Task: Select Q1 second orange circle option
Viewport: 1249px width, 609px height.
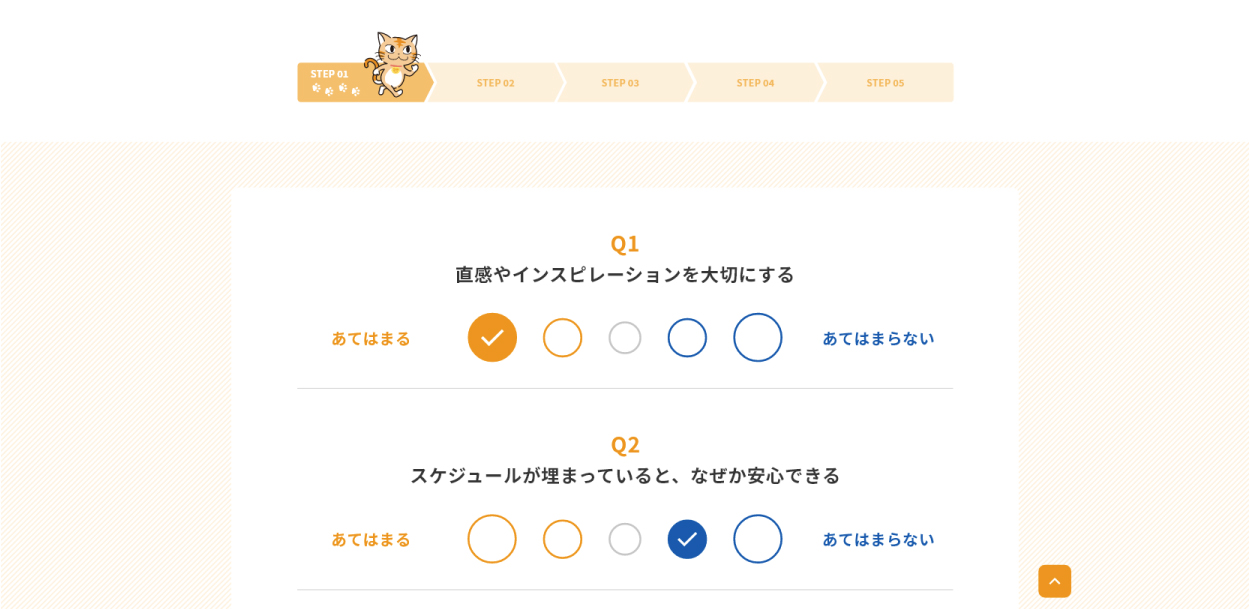Action: click(562, 338)
